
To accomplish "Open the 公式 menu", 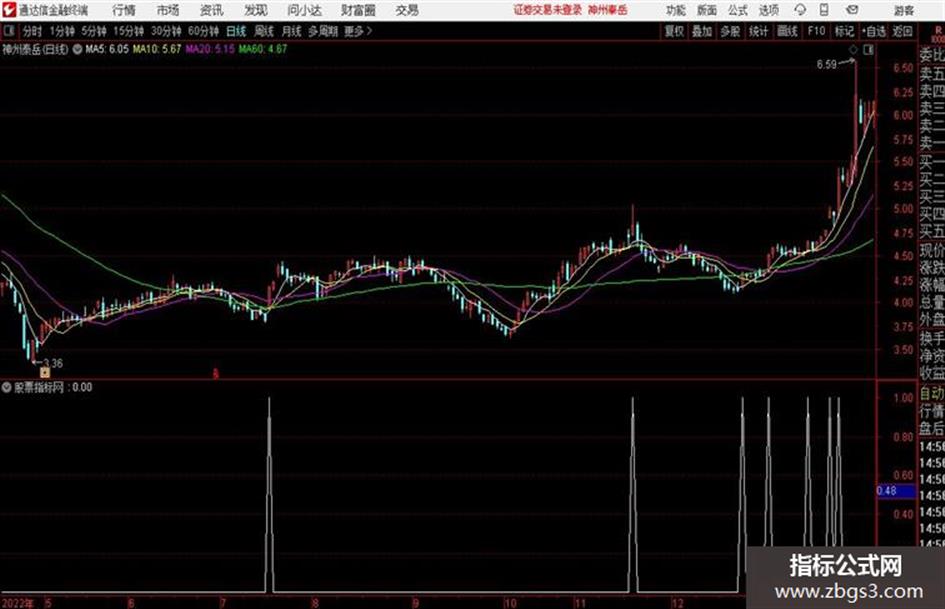I will tap(737, 10).
